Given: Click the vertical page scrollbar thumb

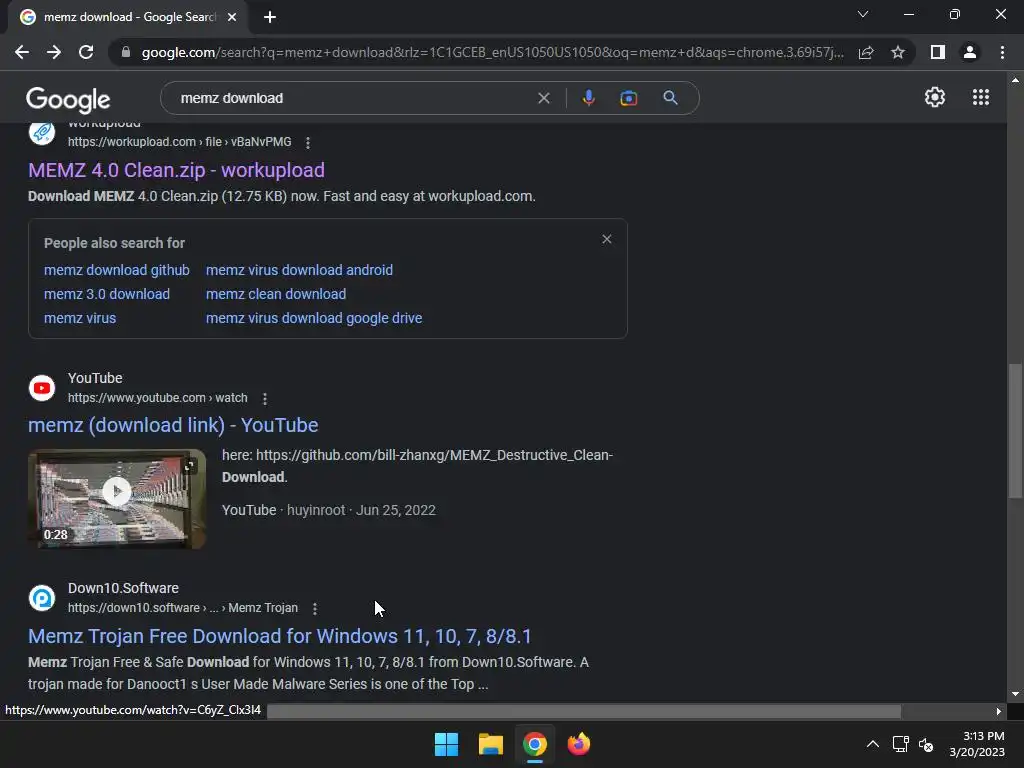Looking at the screenshot, I should (1015, 431).
